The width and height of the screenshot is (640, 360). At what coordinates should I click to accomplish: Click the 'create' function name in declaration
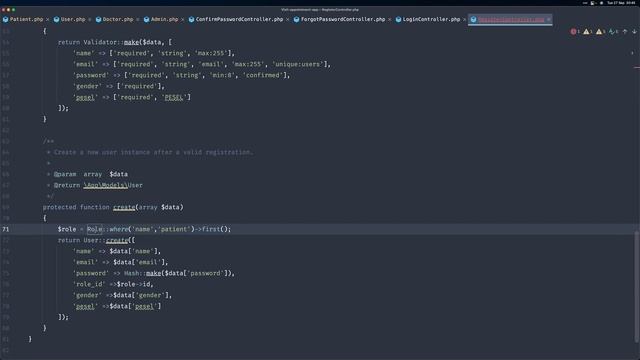point(124,207)
